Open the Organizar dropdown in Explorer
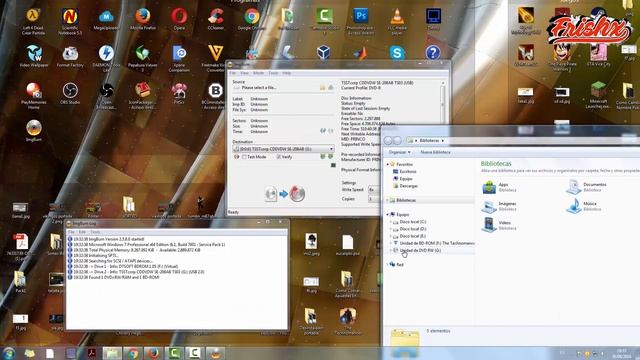Screen dimensions: 640x360 click(x=399, y=152)
